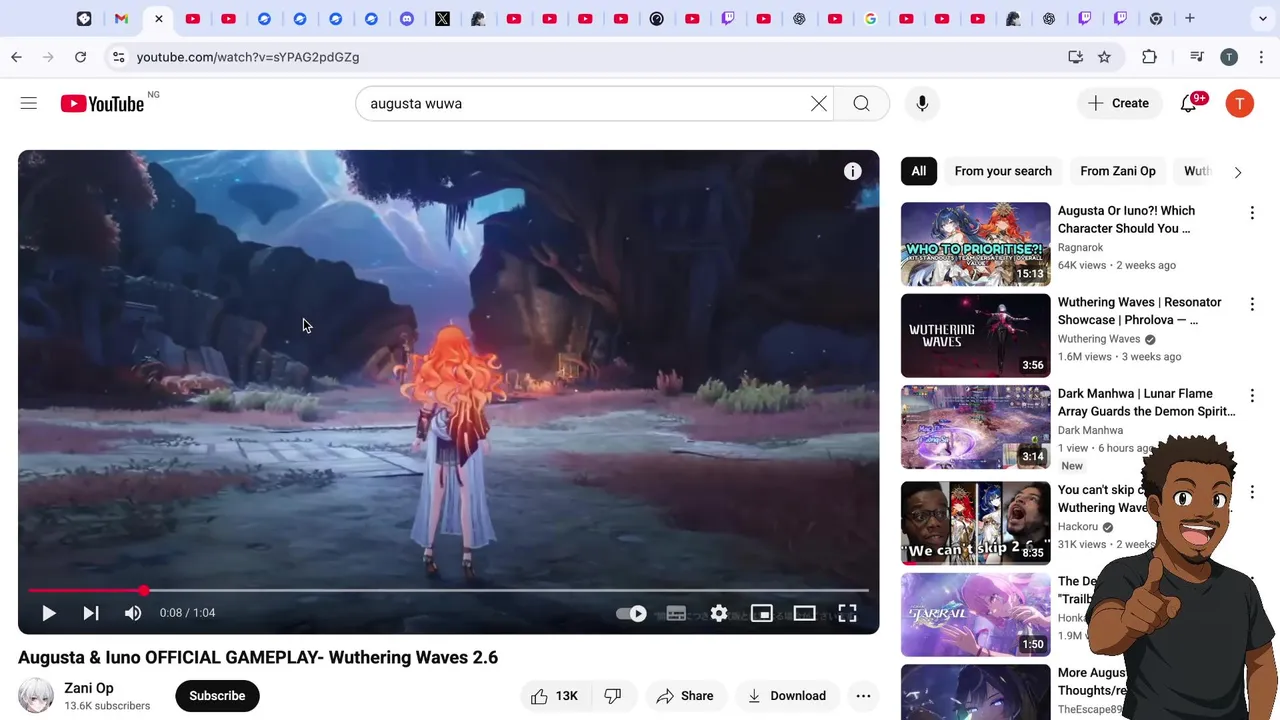Go to the YouTube home logo
1280x720 pixels.
[102, 103]
